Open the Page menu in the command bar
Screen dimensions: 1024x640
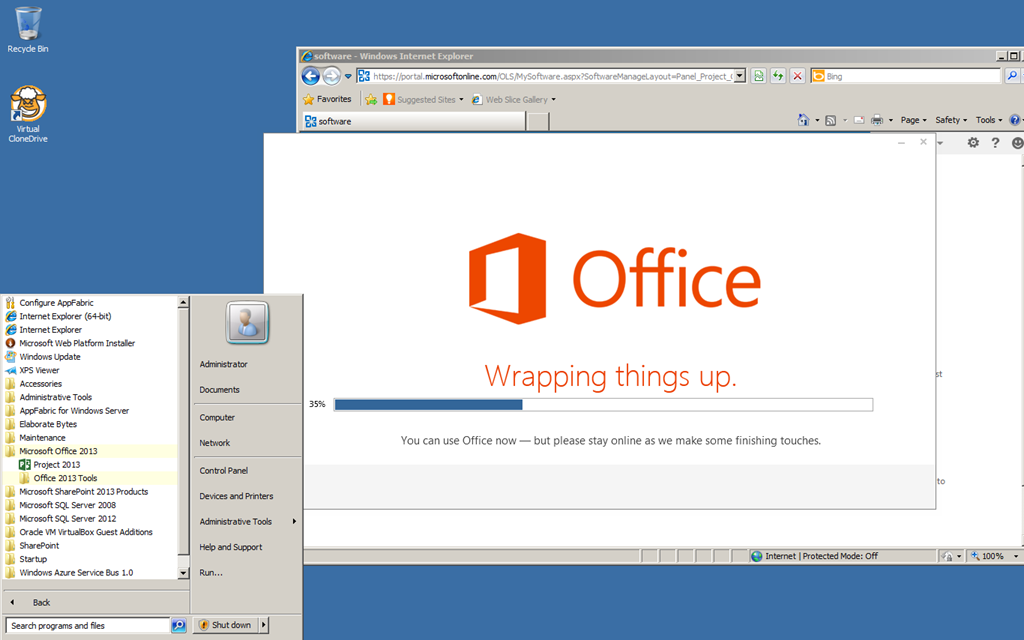coord(913,120)
